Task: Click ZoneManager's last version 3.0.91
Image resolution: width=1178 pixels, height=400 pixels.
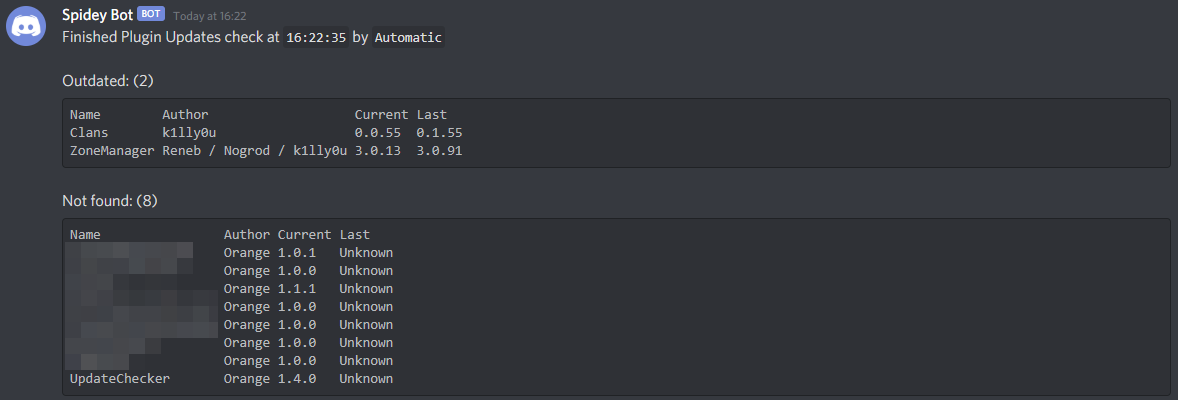Action: [x=439, y=151]
